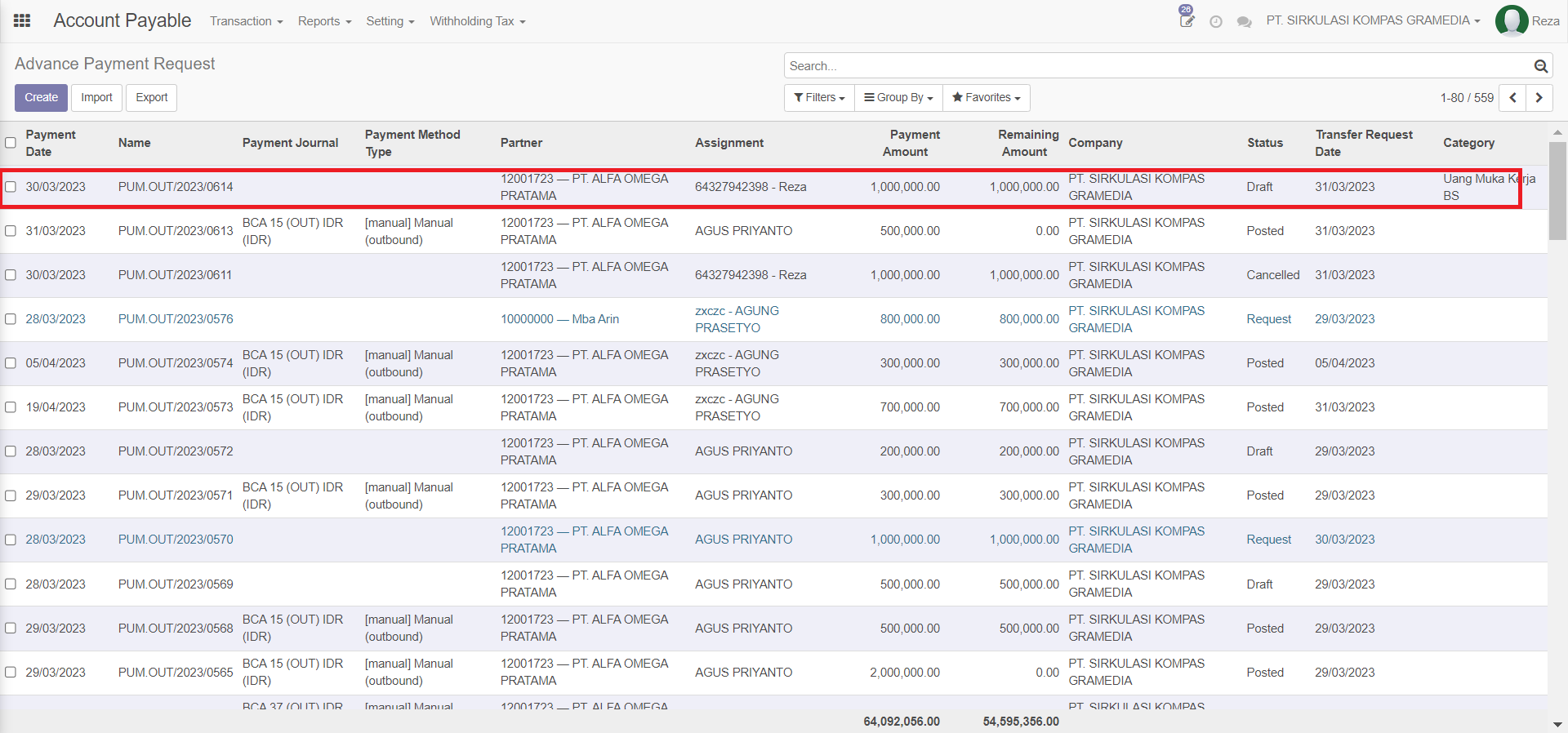Go to next page arrow
1568x733 pixels.
click(x=1539, y=98)
